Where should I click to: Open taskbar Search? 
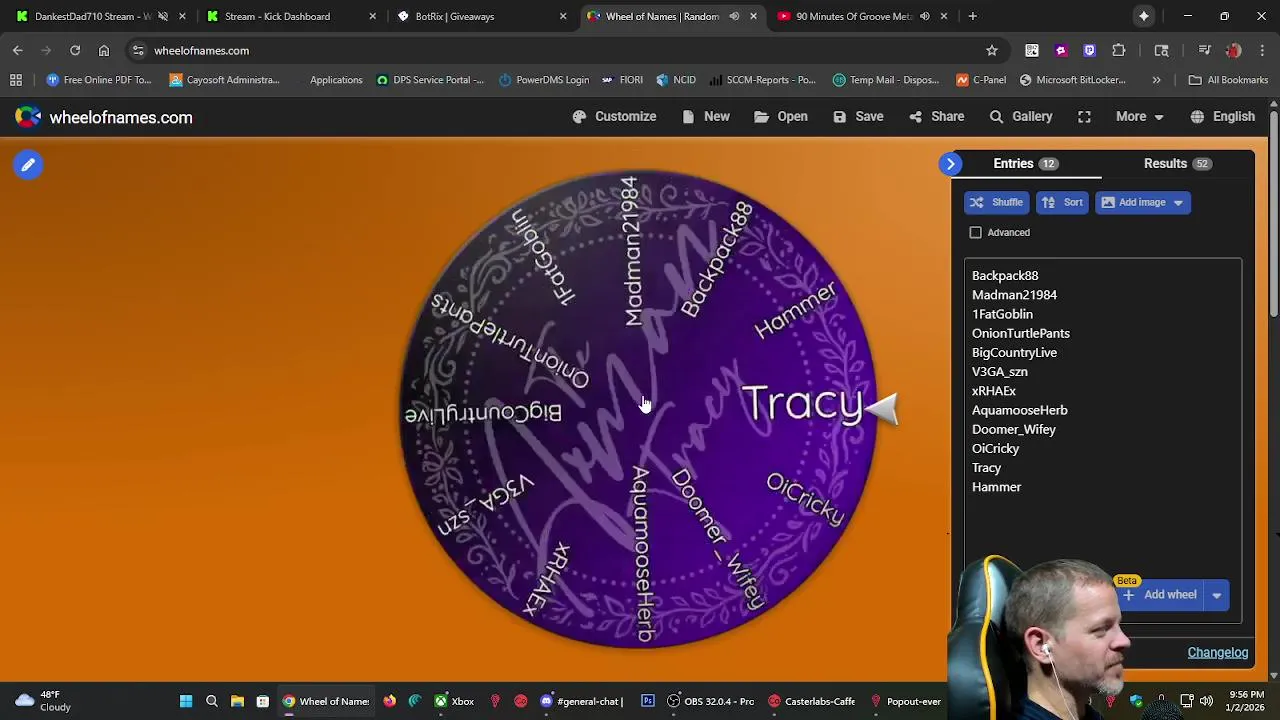point(212,702)
